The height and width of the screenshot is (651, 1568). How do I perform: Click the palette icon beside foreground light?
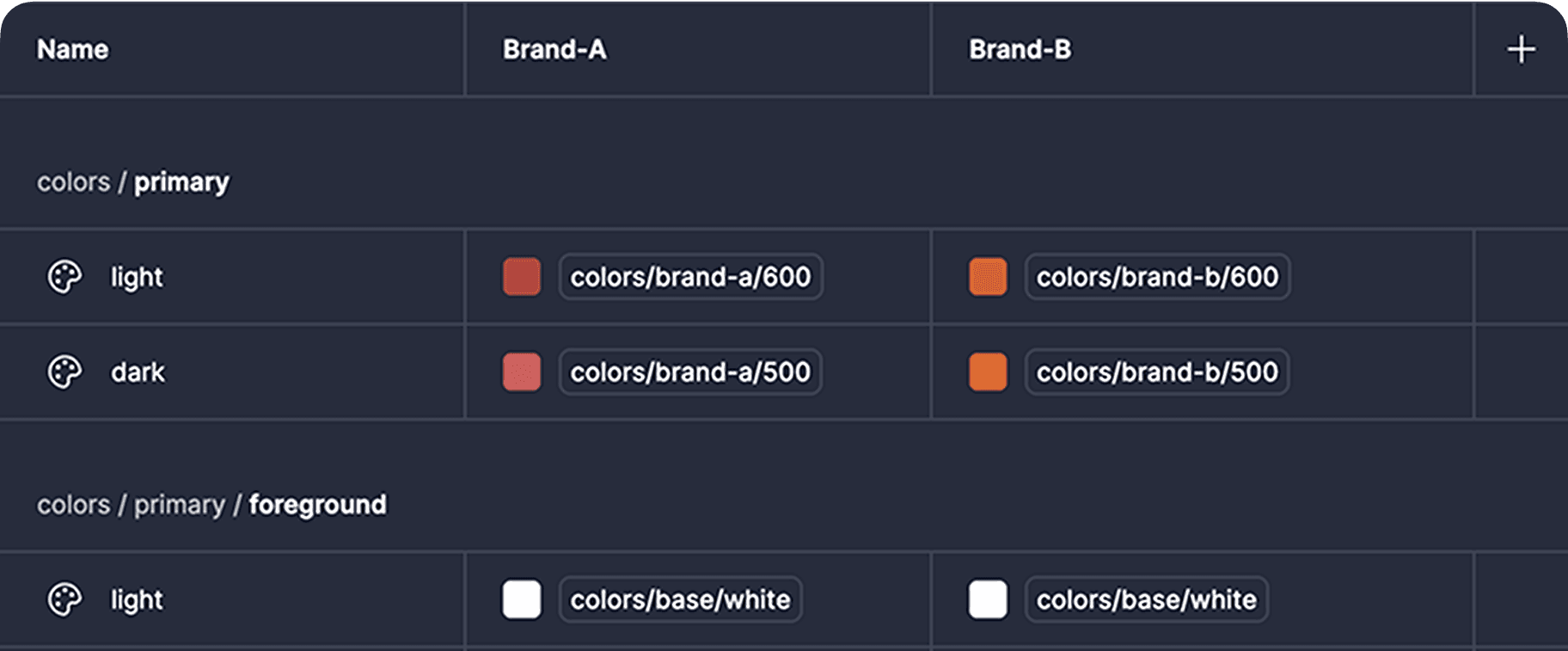point(64,599)
